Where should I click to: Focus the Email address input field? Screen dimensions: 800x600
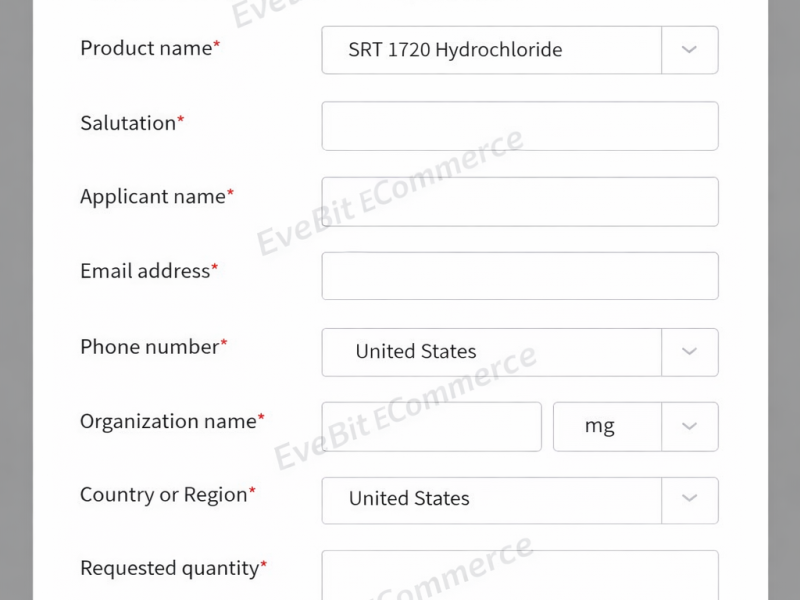(x=519, y=275)
